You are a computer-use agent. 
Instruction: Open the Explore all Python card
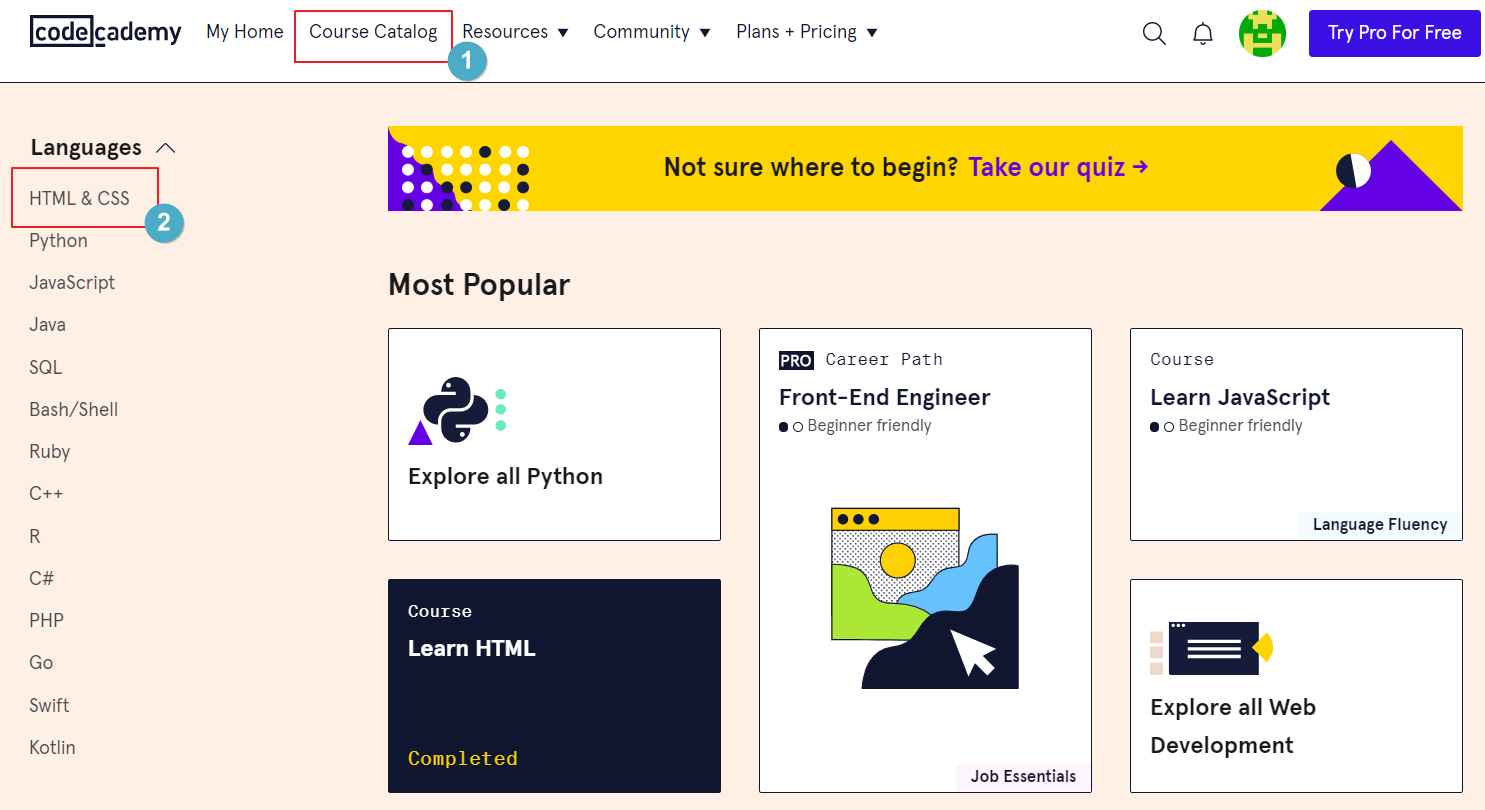(x=554, y=434)
